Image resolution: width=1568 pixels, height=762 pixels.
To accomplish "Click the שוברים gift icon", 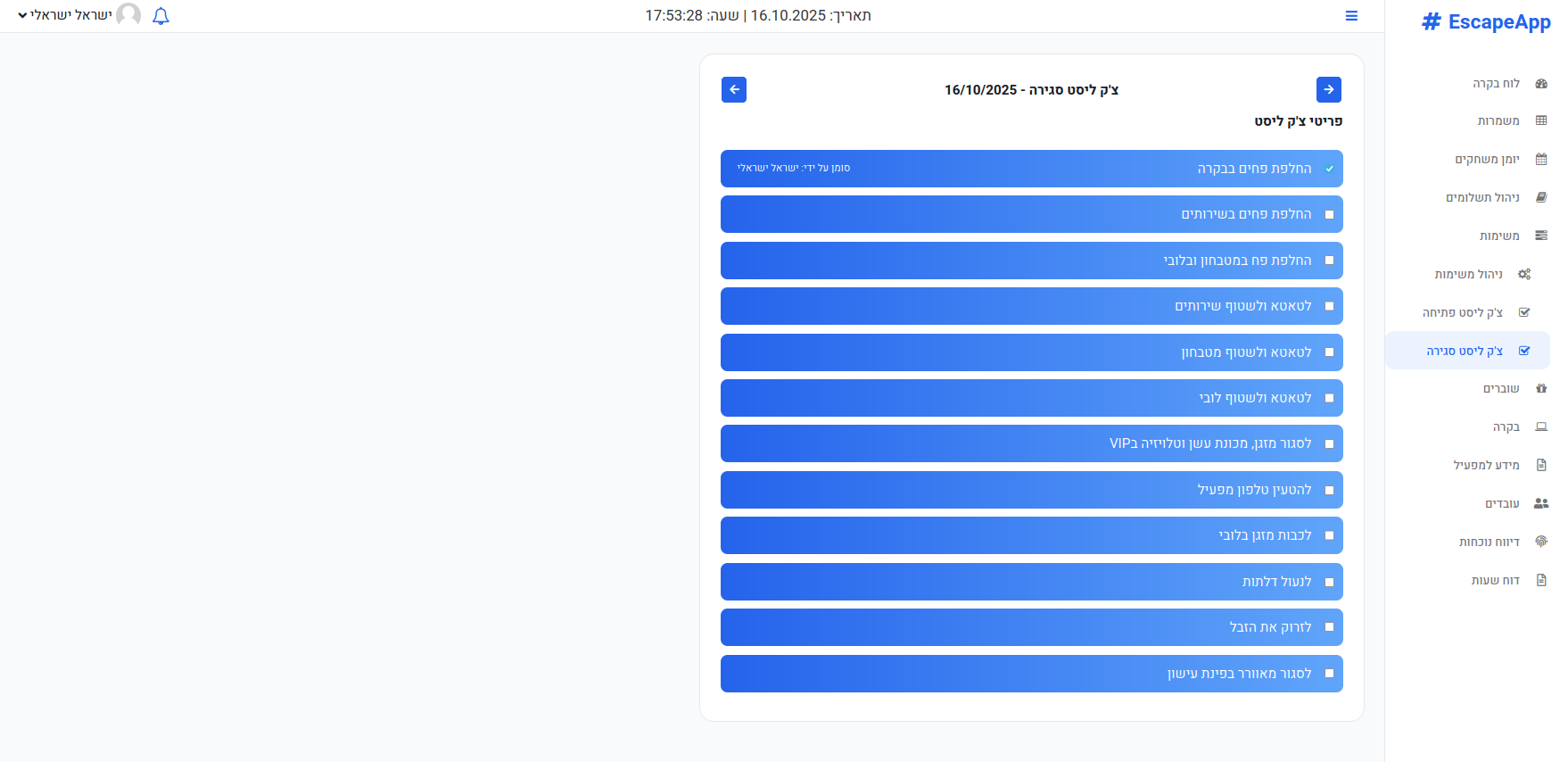I will [1541, 388].
